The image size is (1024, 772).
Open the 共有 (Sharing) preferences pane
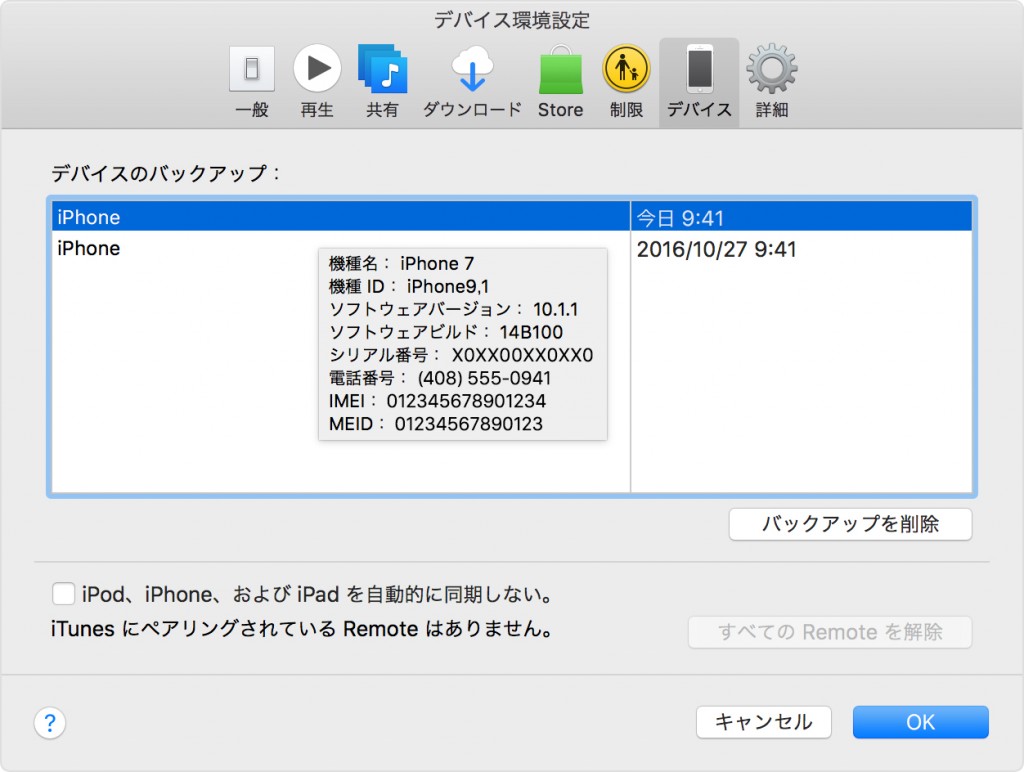[x=382, y=82]
